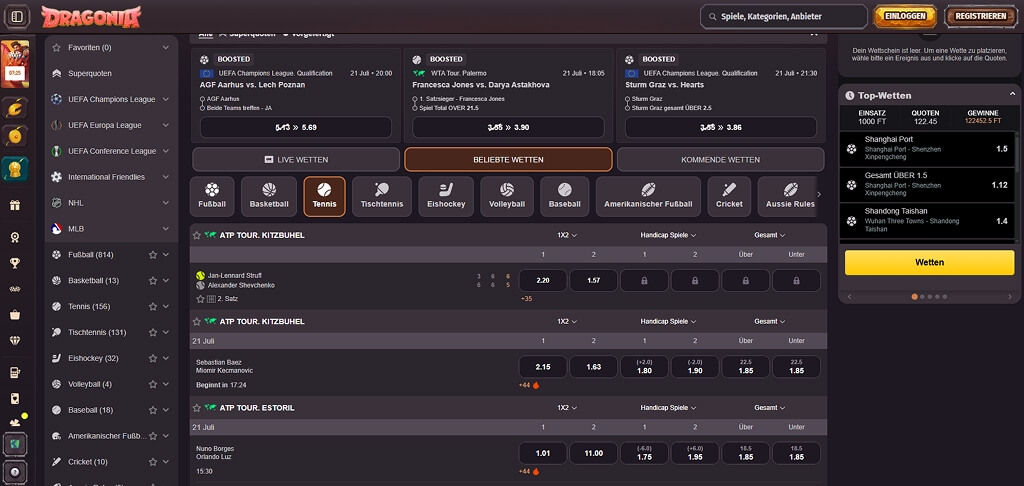Select the Fußball sport icon tile

(x=212, y=197)
